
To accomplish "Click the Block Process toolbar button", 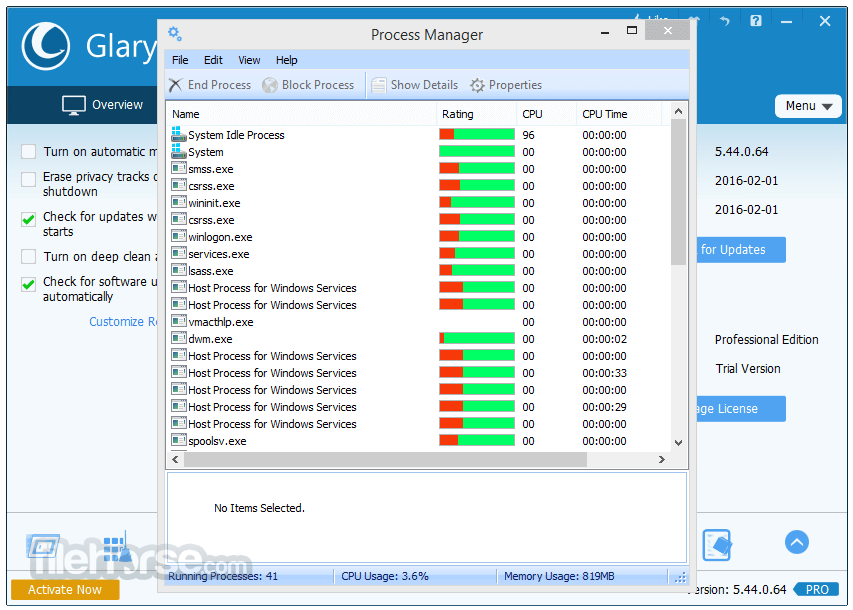I will [x=308, y=85].
